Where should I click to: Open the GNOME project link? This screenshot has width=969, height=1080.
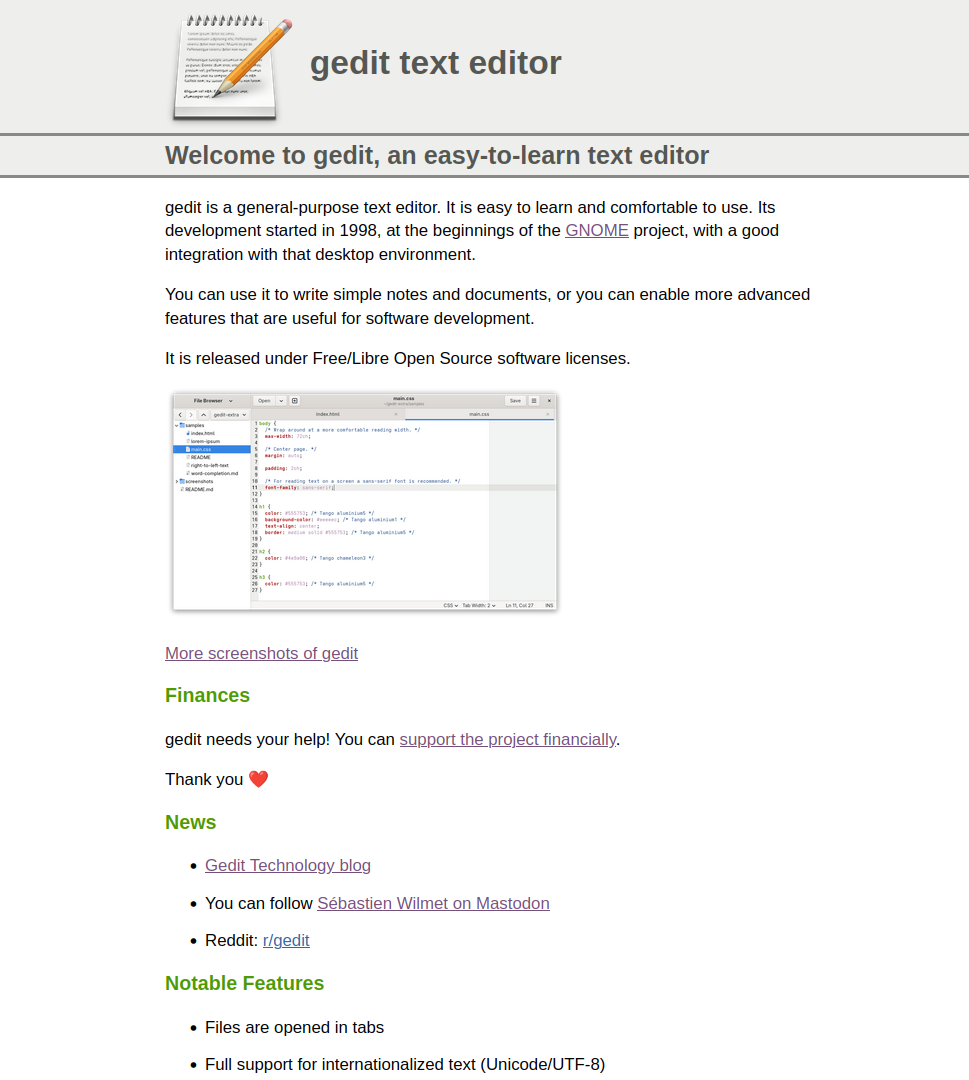[596, 230]
